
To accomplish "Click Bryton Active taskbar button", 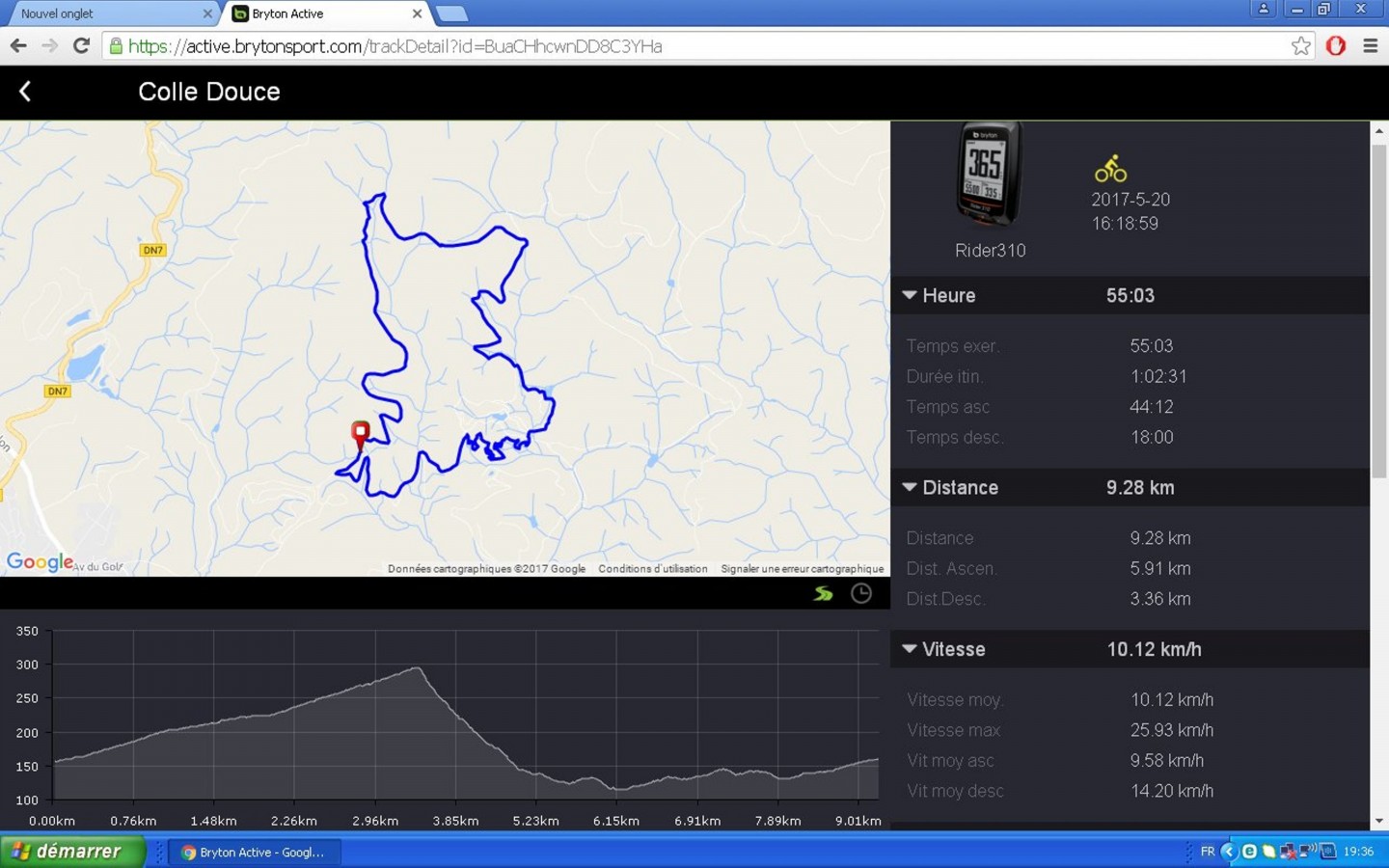I will pos(255,852).
